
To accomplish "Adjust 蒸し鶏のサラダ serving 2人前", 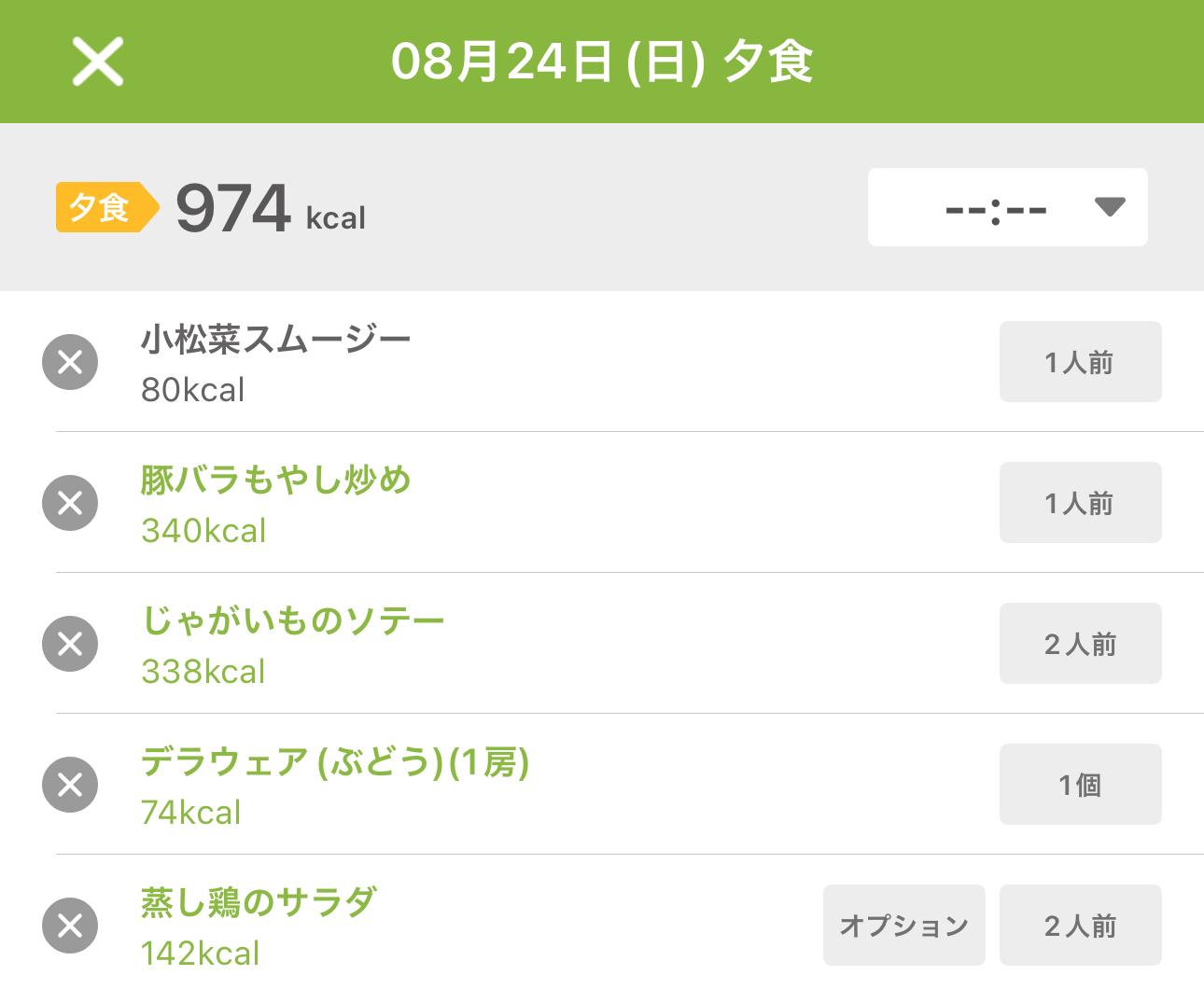I will coord(1081,926).
